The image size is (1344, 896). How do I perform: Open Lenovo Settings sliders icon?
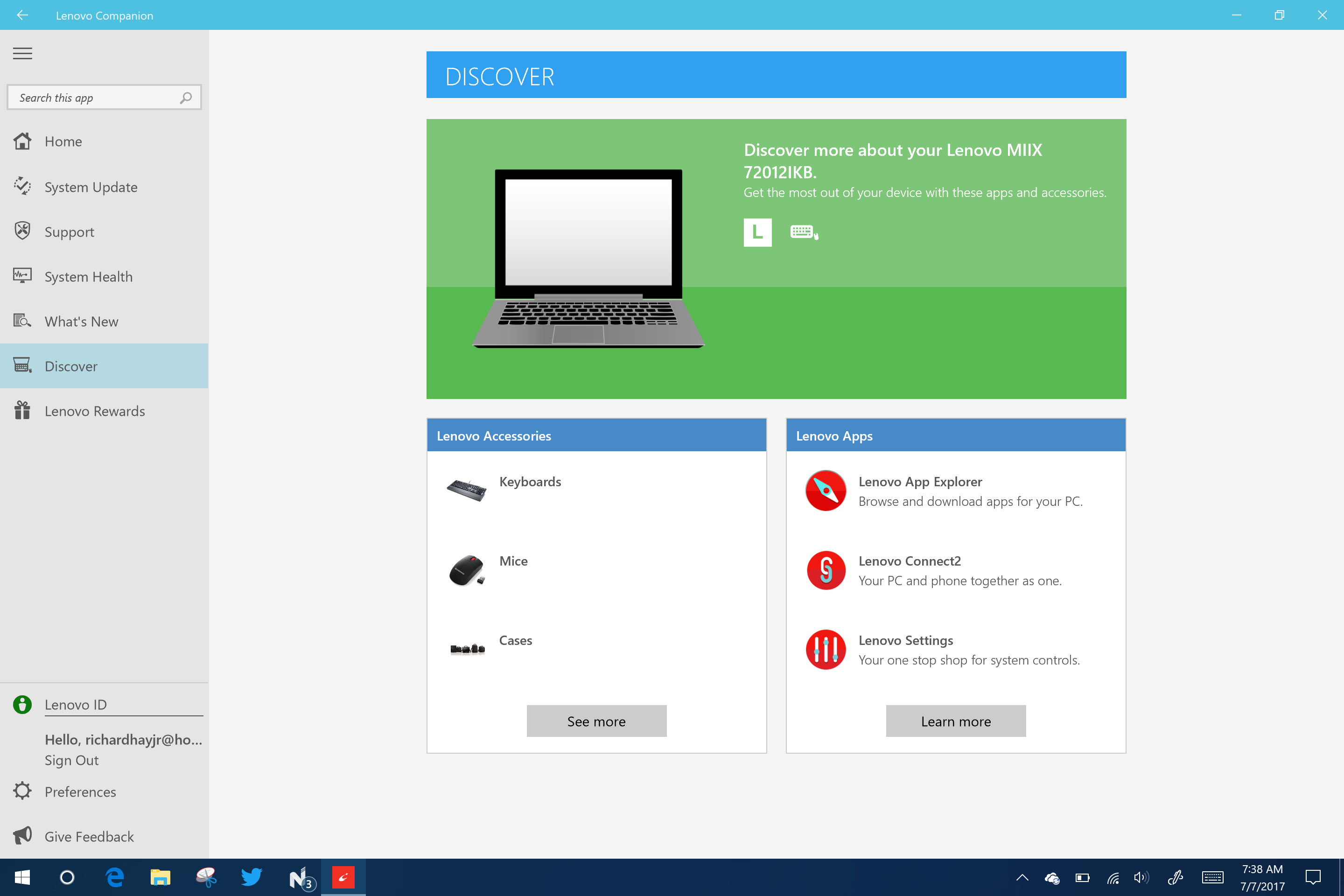tap(825, 649)
